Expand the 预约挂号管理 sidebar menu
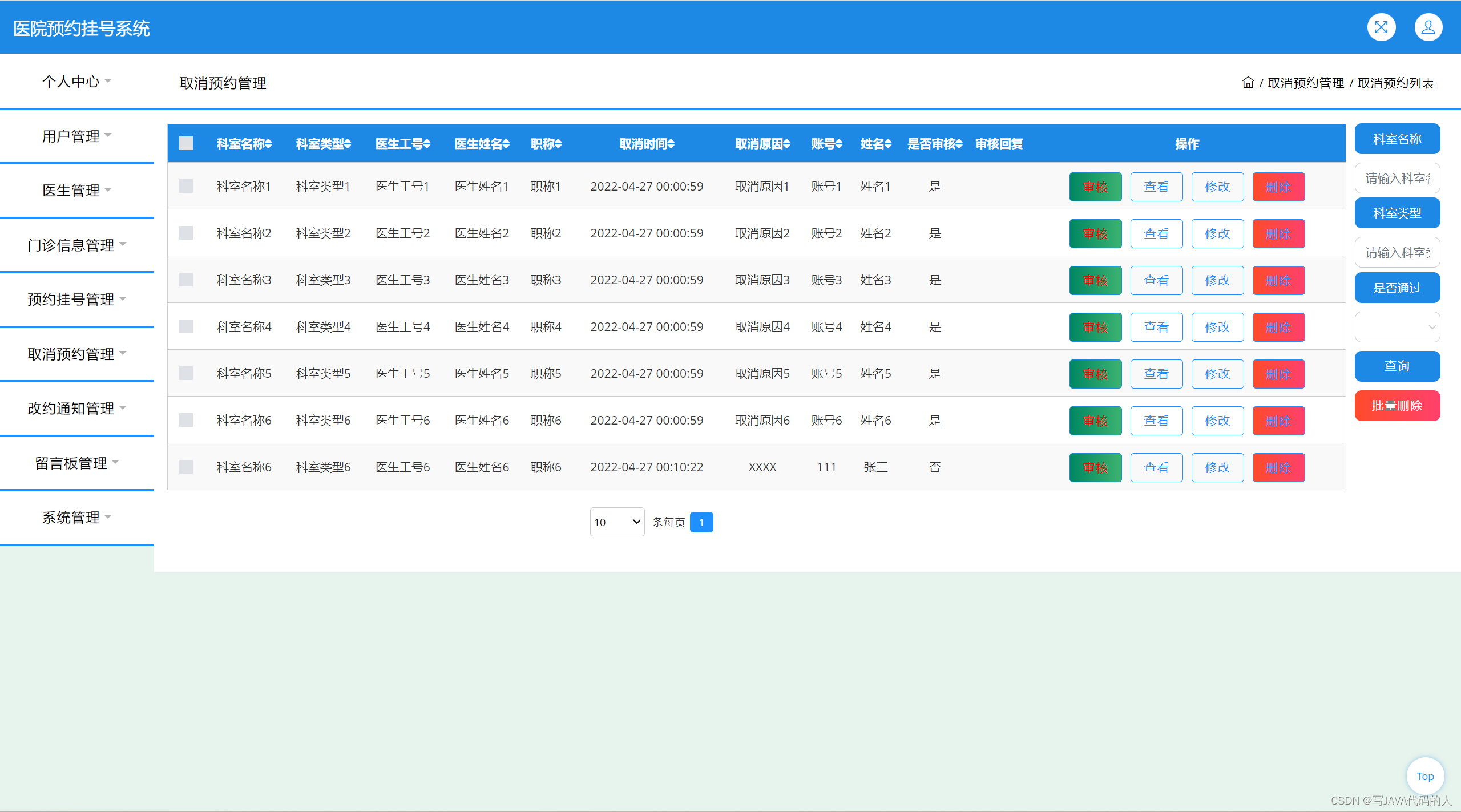 click(76, 299)
